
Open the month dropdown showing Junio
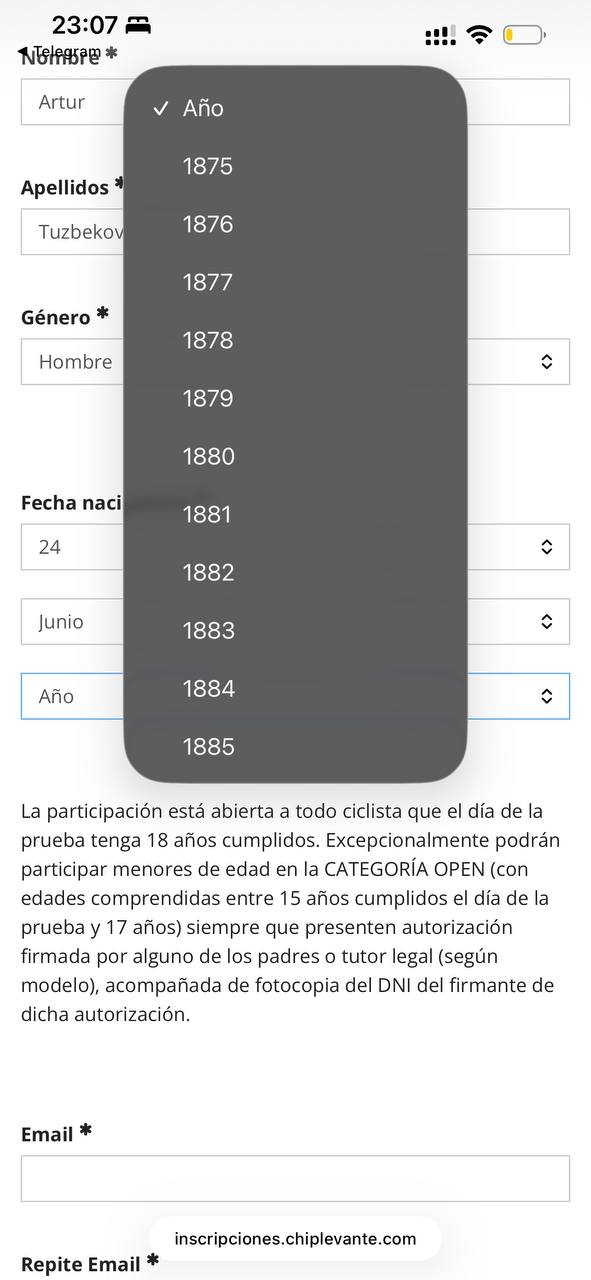295,622
